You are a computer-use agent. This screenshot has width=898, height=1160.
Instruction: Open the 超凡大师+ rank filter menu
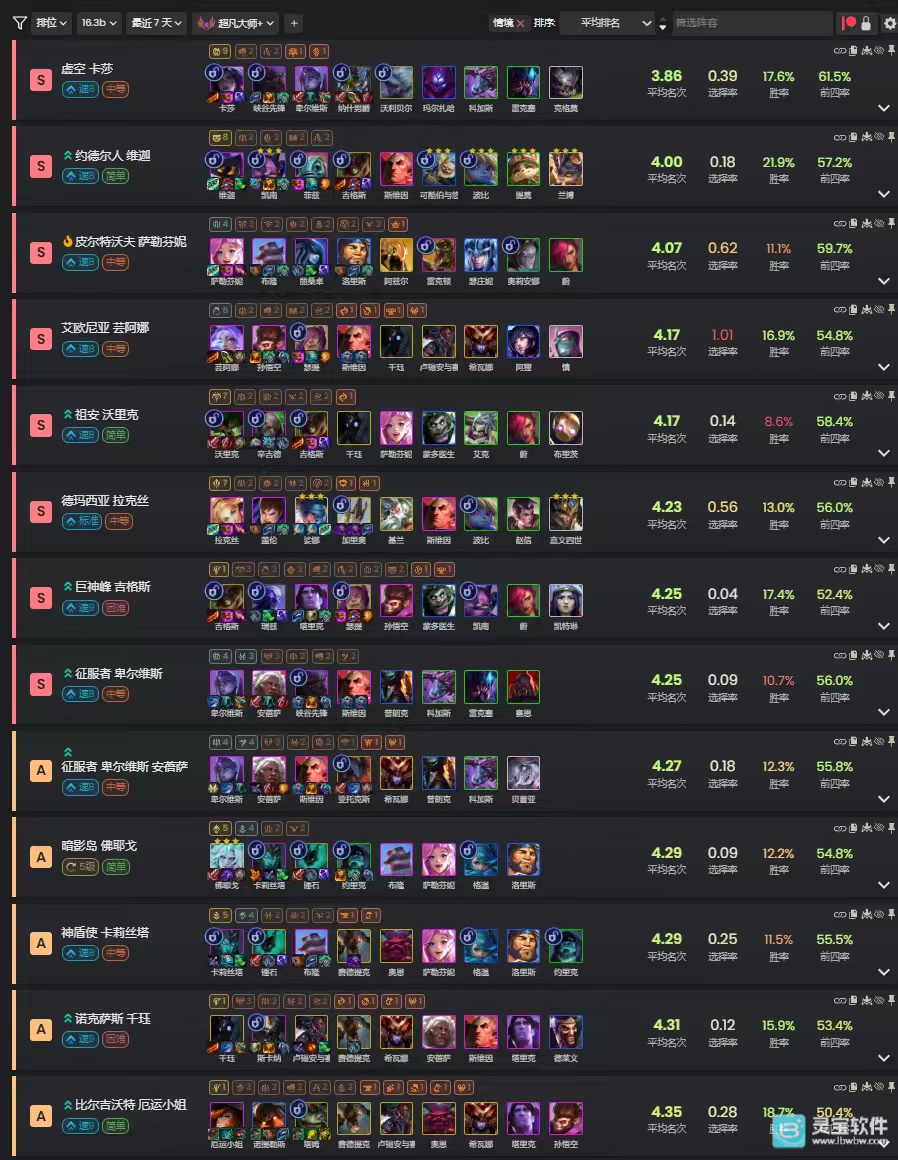coord(235,23)
